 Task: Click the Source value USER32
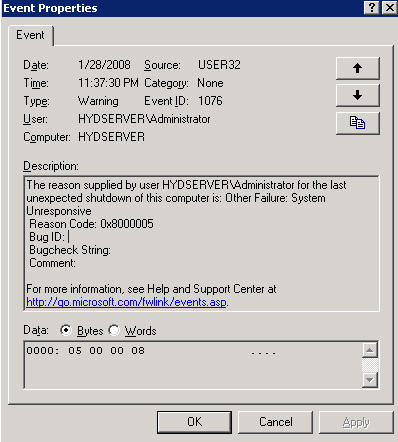point(219,65)
